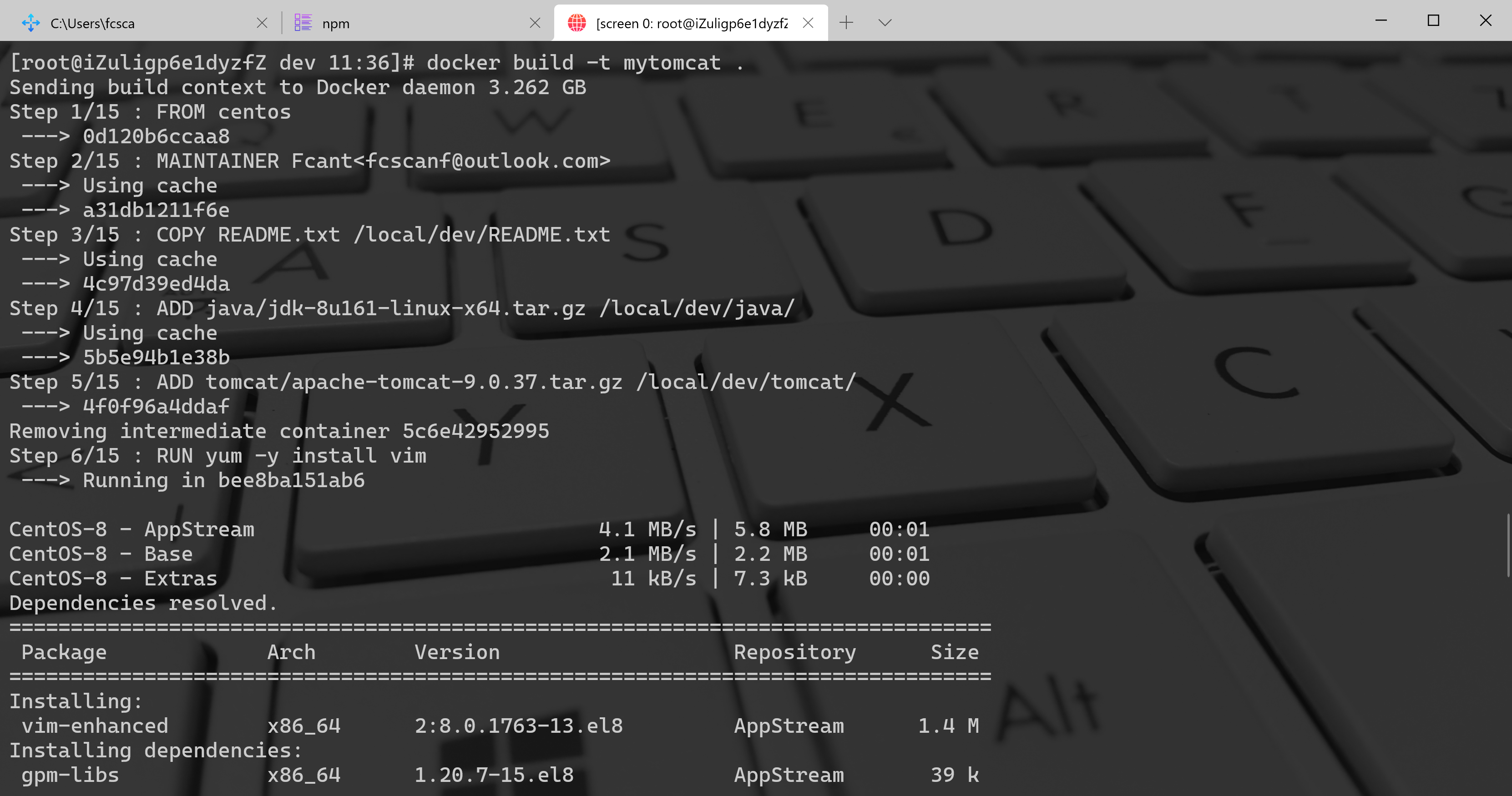Click the vertical scrollbar thumb
Viewport: 1512px width, 796px height.
pos(1508,545)
